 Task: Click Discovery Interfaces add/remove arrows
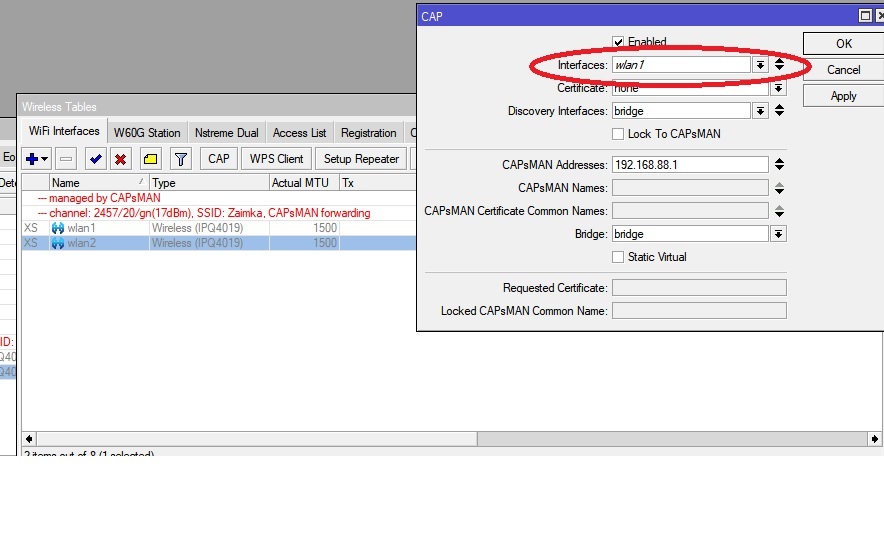[x=779, y=110]
